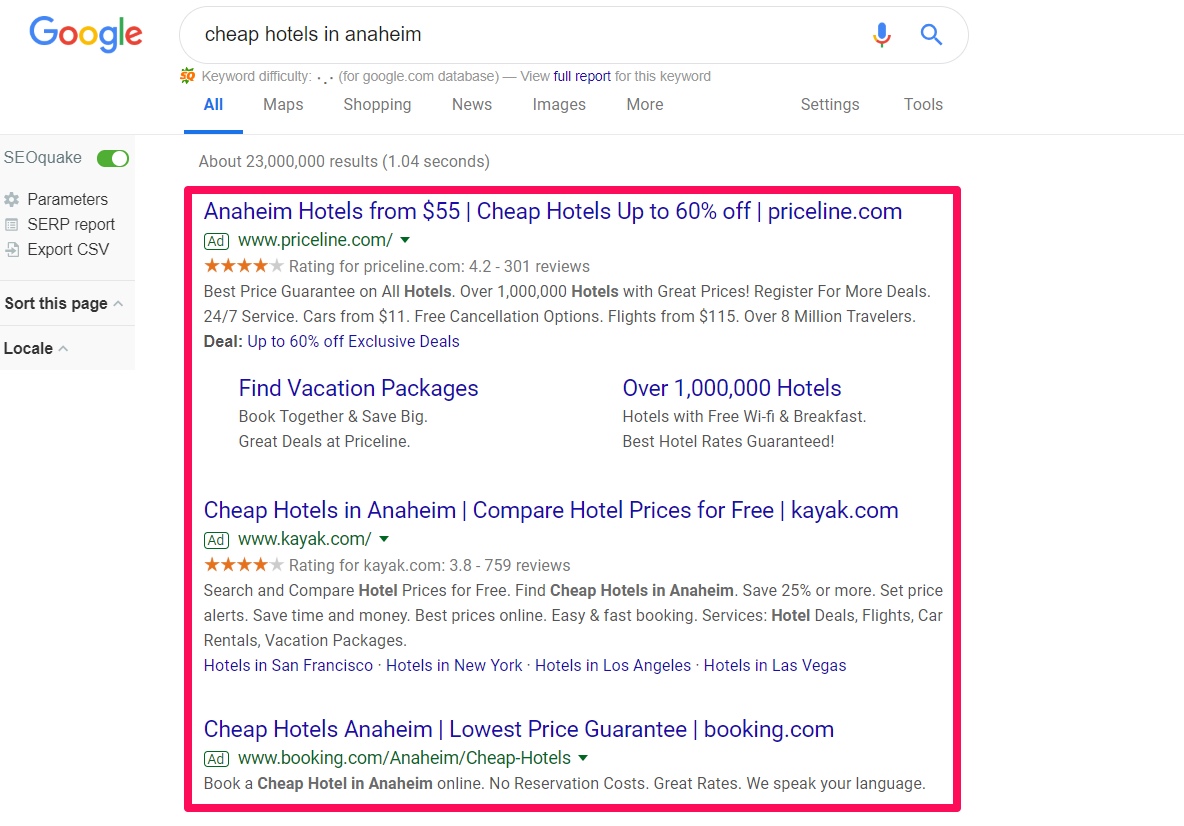Click the Parameters gear icon

pos(11,199)
